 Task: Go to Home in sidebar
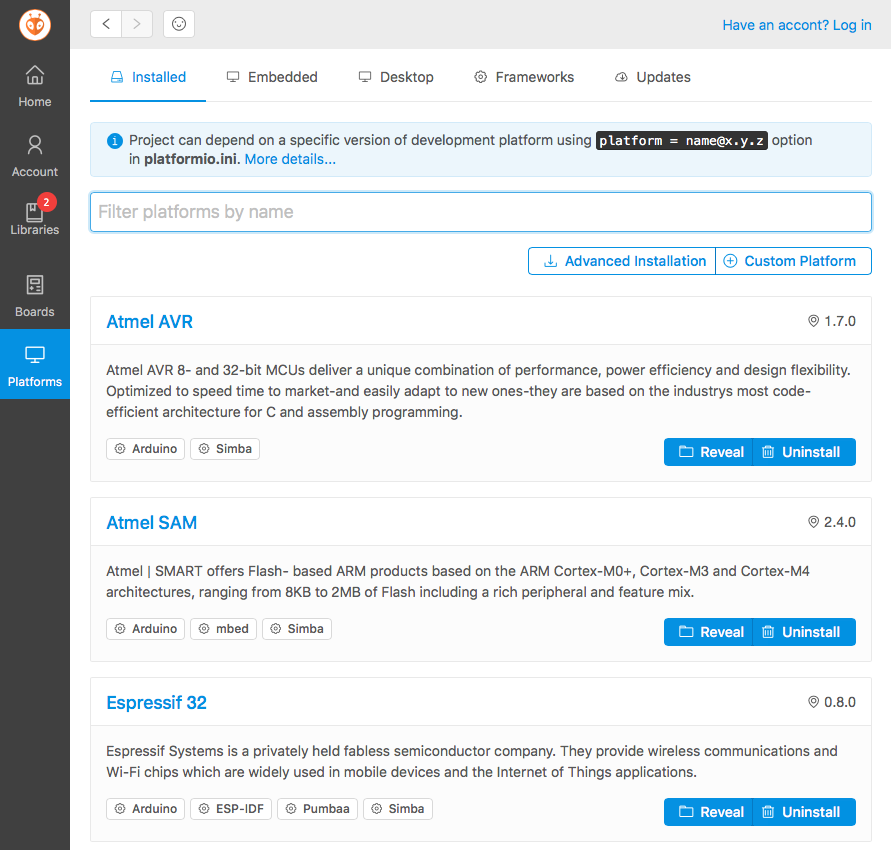35,86
